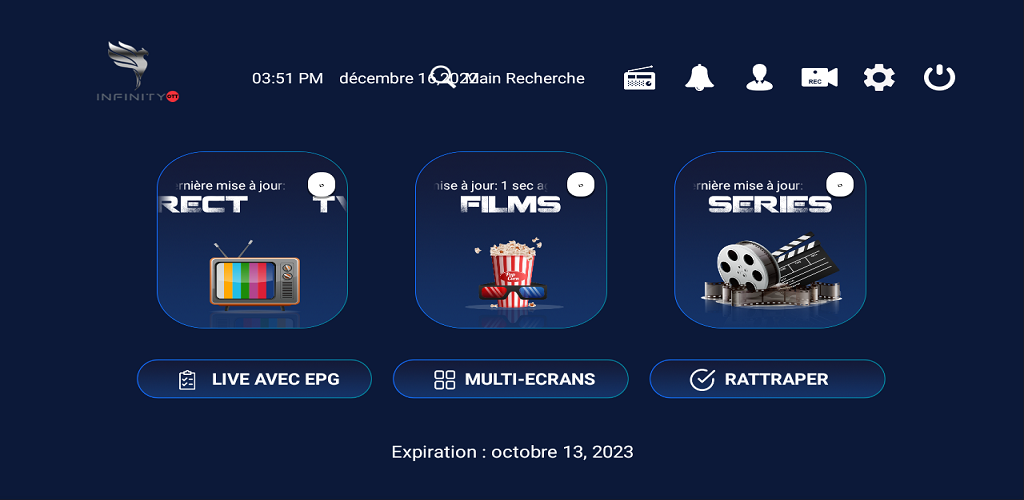Open the REC recordings camera icon
1024x500 pixels.
point(820,78)
